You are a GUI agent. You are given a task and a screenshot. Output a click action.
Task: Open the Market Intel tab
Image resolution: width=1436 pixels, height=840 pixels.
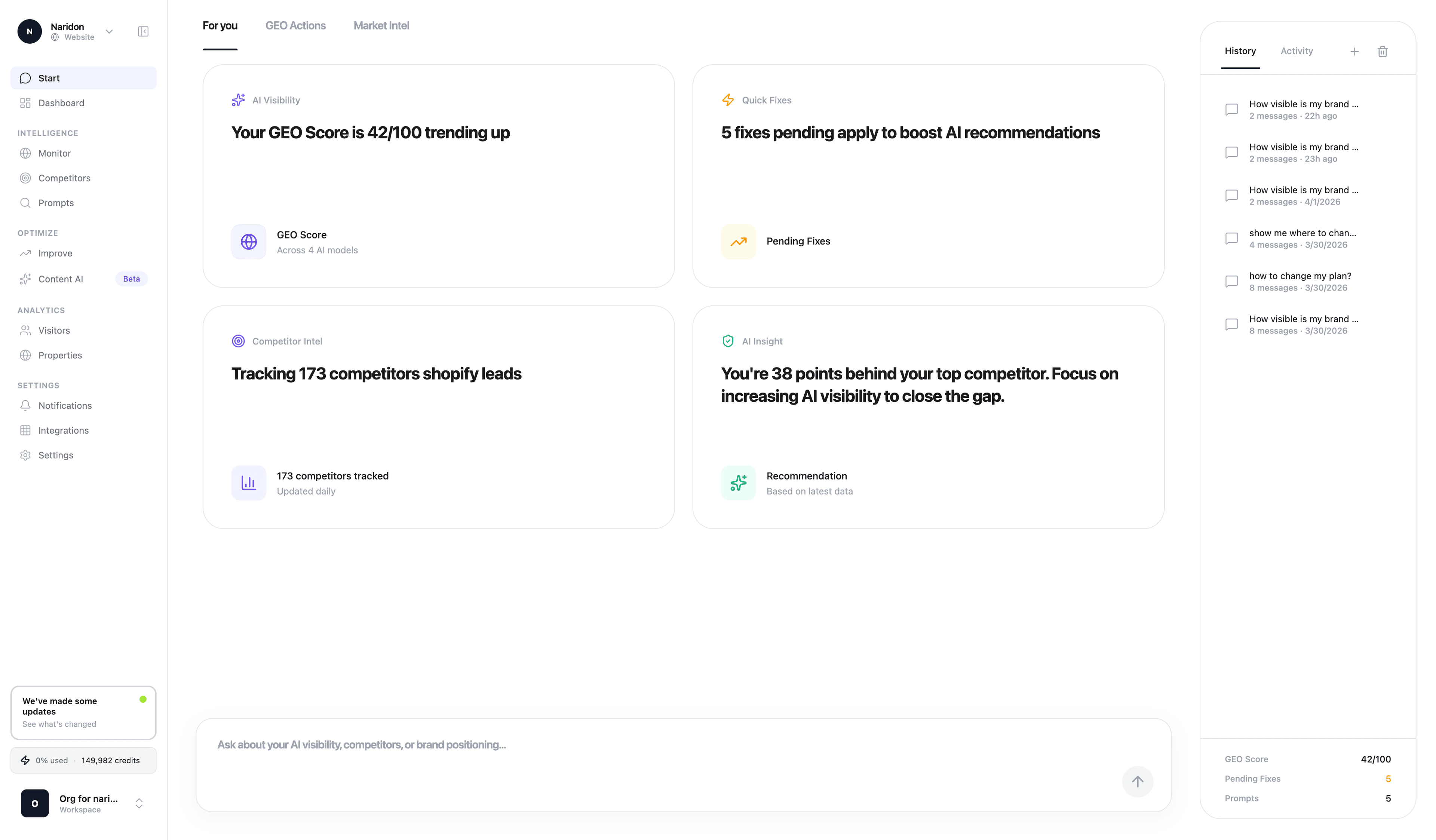(381, 25)
